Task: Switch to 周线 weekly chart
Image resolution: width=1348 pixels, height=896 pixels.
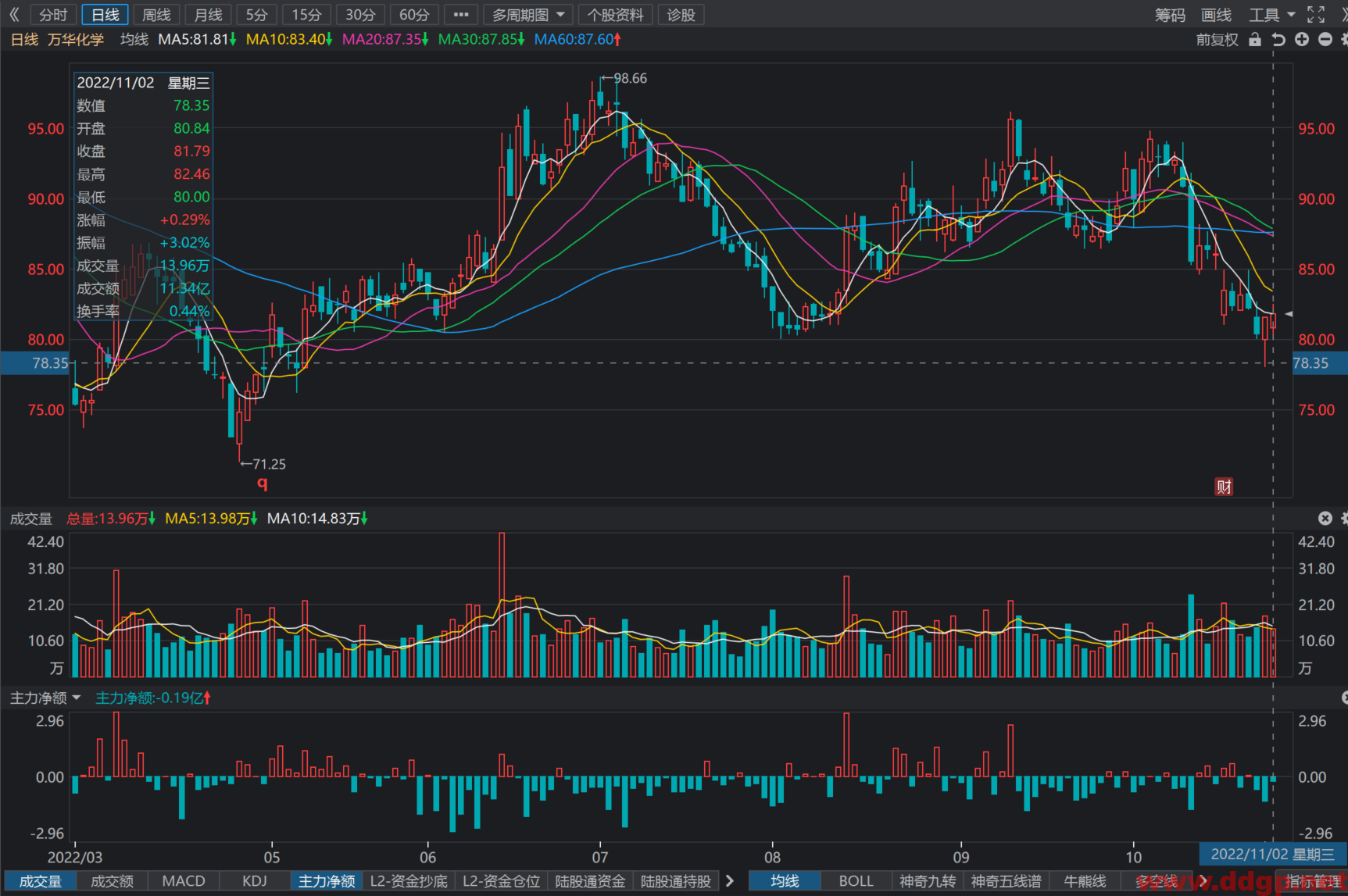Action: click(157, 15)
